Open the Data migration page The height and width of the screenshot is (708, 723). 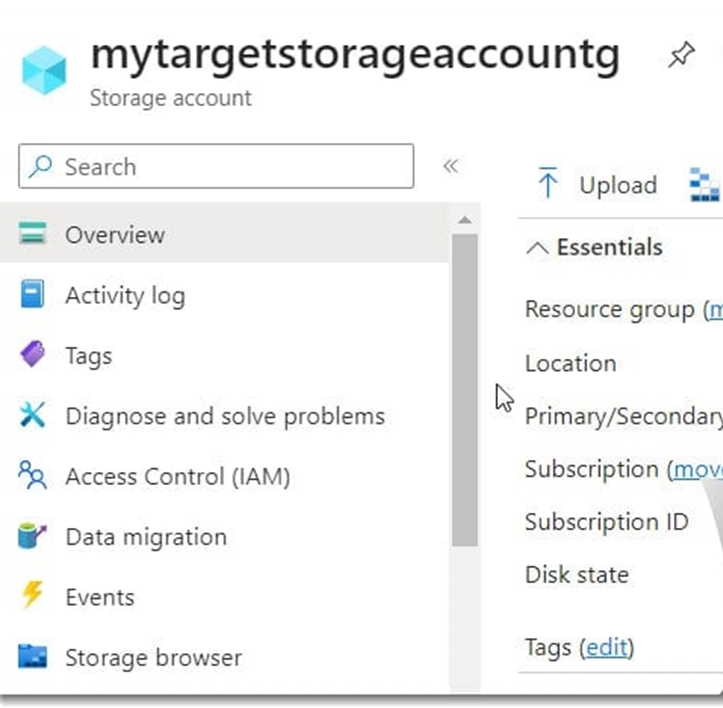[224, 535]
